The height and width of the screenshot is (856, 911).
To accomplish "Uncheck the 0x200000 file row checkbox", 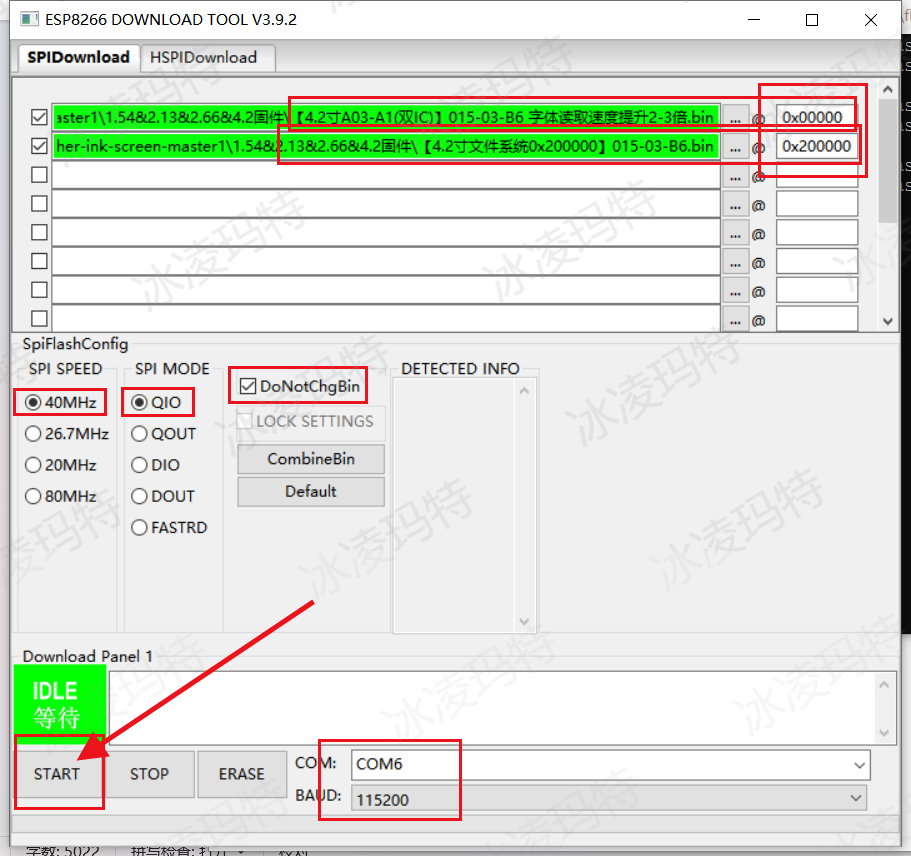I will (x=39, y=146).
